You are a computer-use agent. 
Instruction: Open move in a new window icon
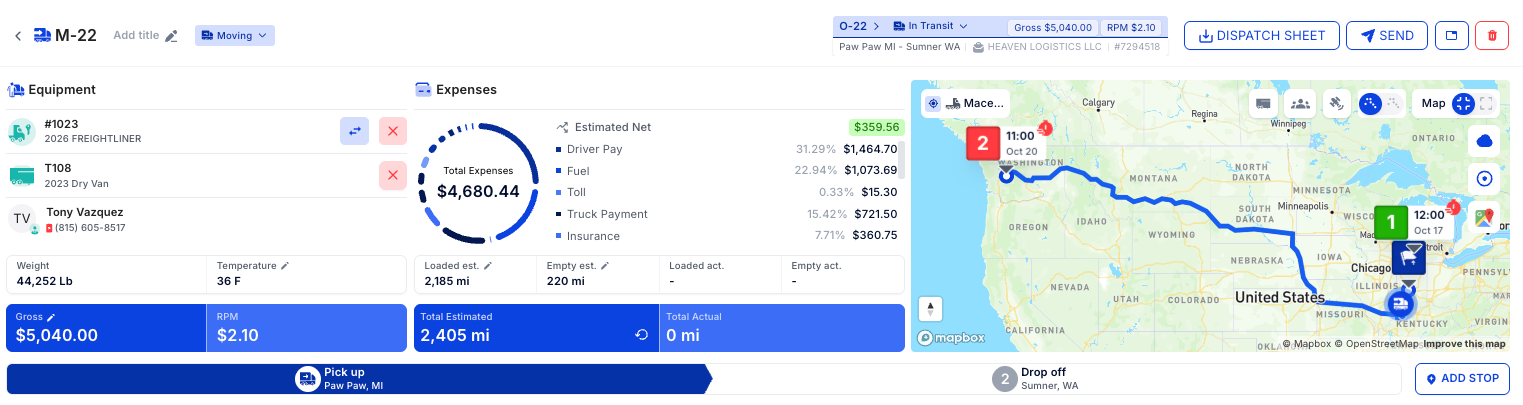pos(1451,36)
